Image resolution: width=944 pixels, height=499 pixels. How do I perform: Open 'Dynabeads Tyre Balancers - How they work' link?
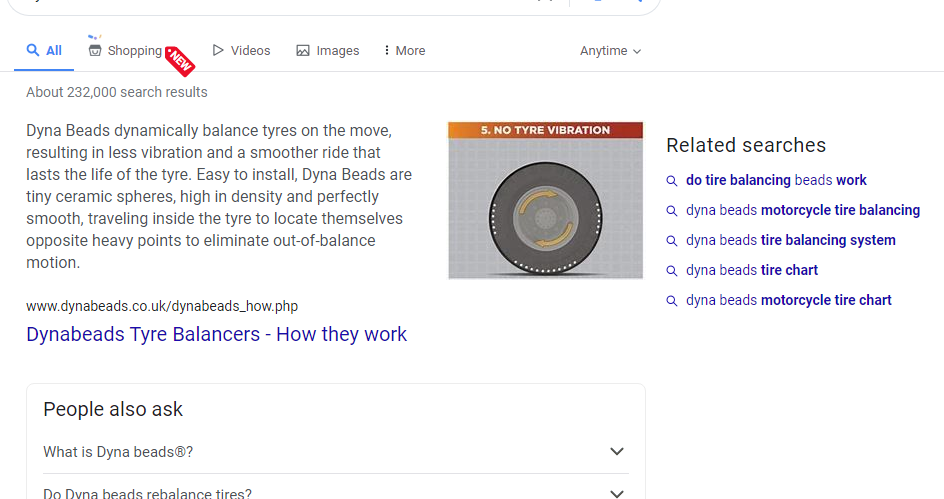pos(216,334)
